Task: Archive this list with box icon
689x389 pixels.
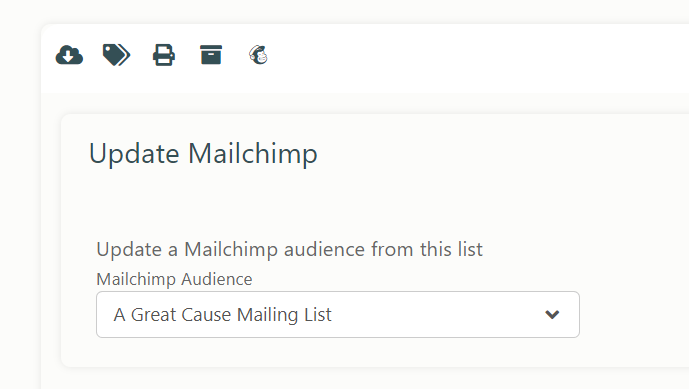Action: click(211, 55)
